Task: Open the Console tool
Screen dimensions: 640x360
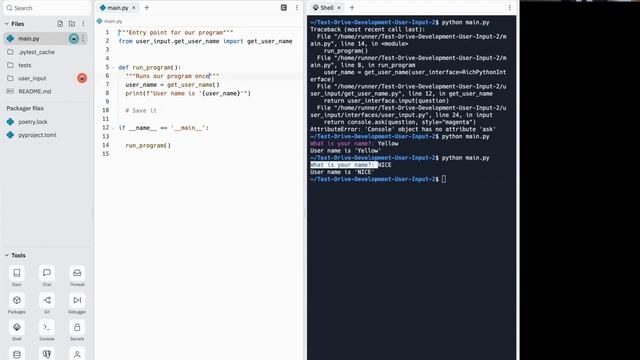Action: [x=47, y=327]
